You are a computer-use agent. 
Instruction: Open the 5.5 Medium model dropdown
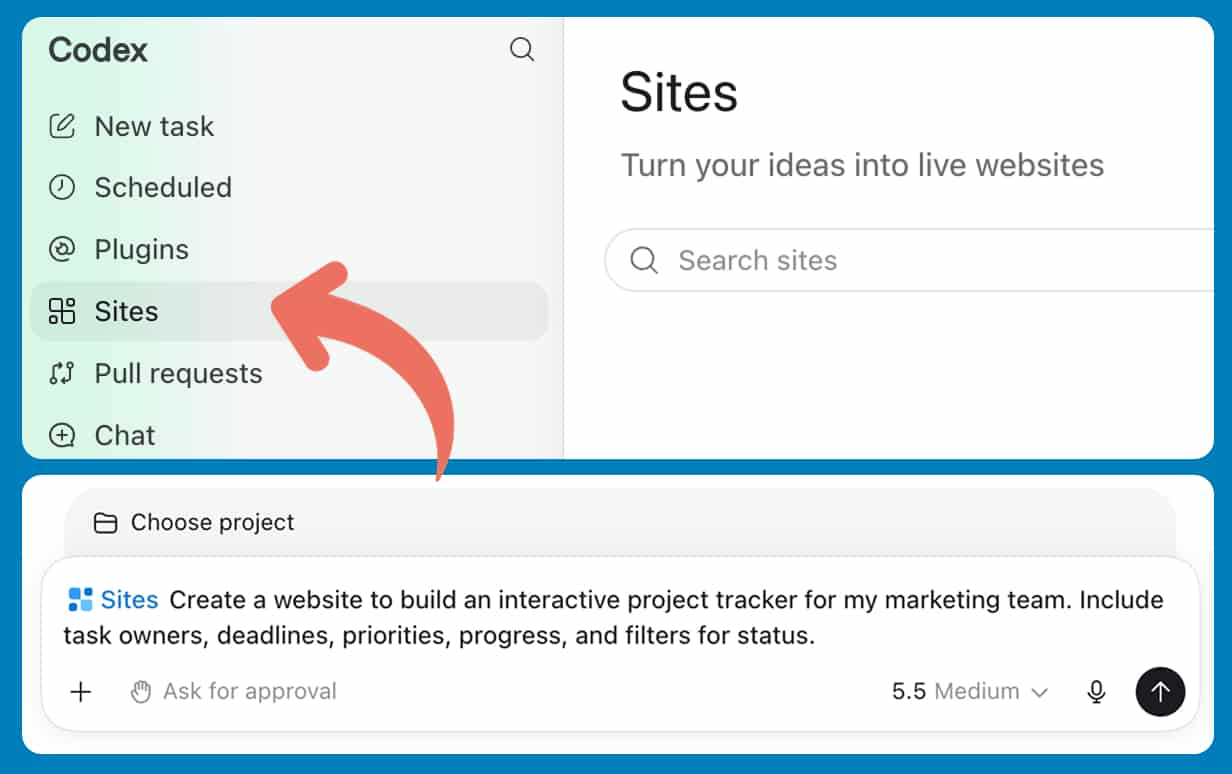tap(970, 691)
